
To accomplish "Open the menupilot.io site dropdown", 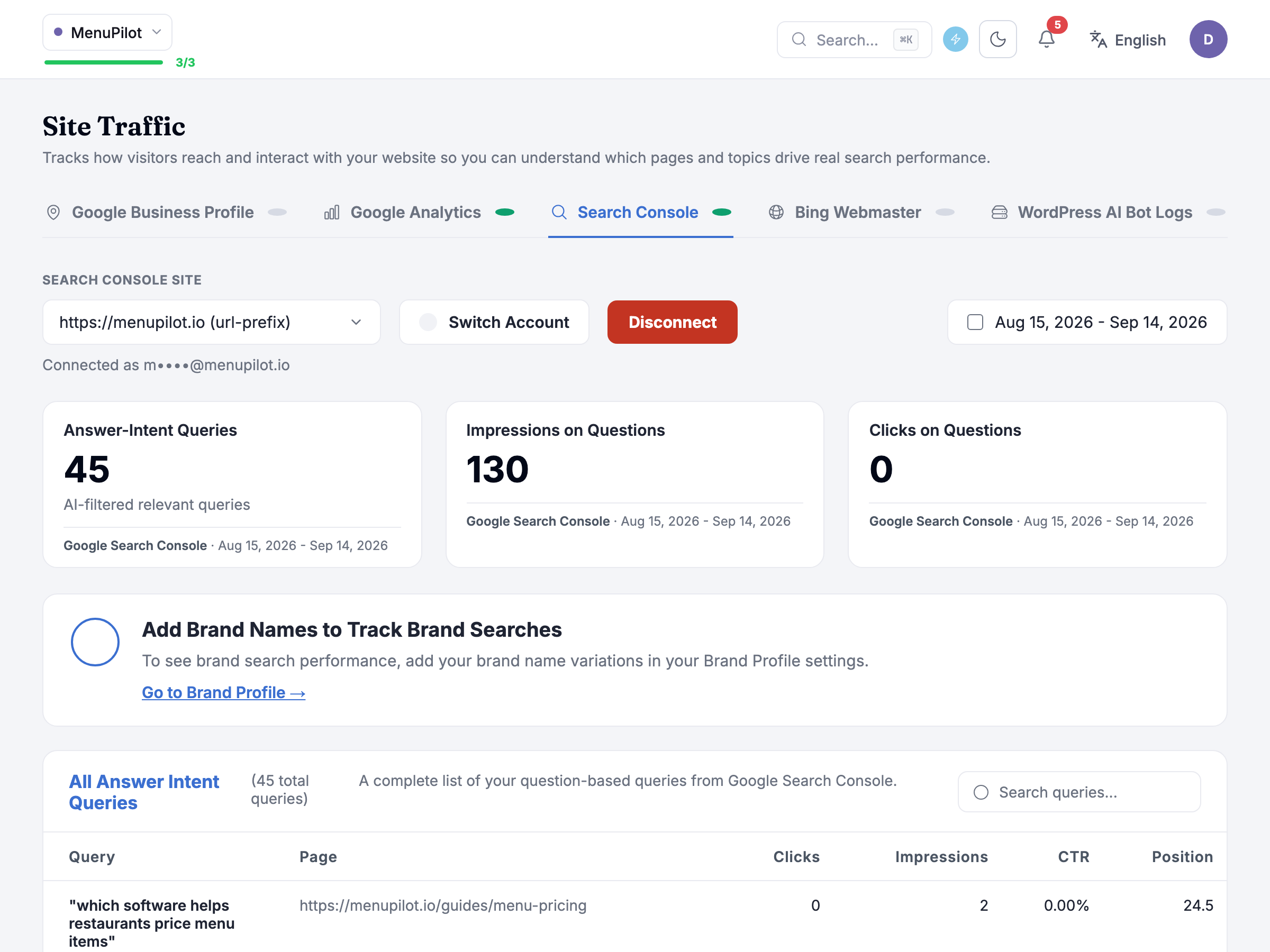I will tap(211, 322).
